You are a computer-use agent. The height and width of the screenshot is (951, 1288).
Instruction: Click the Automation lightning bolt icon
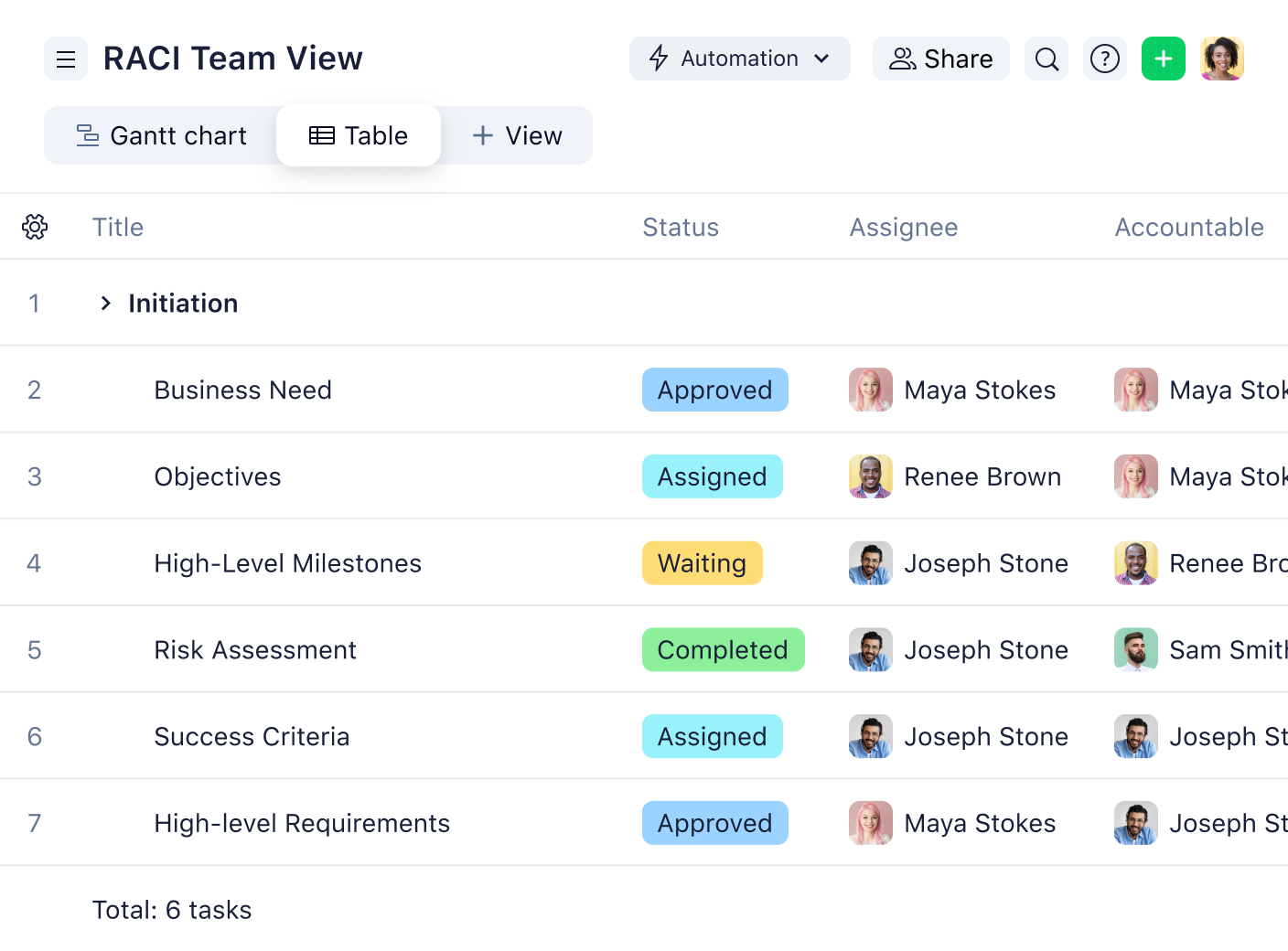(x=659, y=58)
